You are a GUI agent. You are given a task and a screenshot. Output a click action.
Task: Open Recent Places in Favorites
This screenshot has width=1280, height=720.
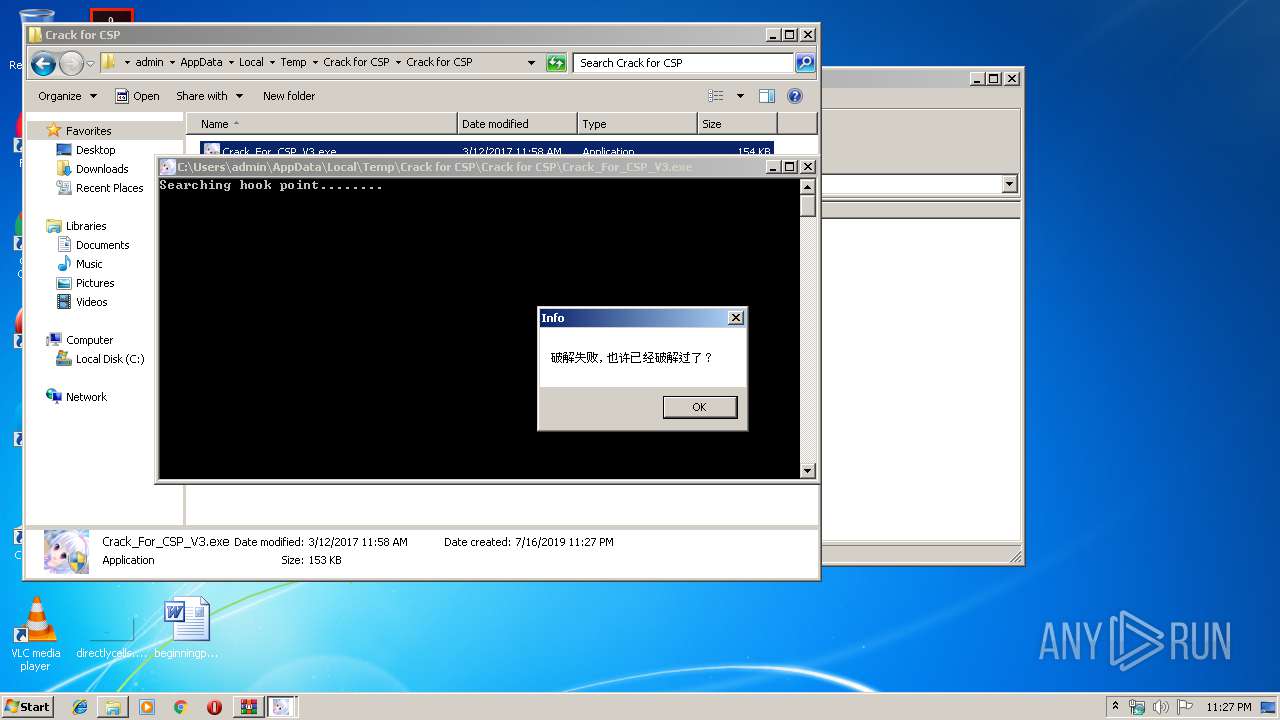click(x=109, y=188)
